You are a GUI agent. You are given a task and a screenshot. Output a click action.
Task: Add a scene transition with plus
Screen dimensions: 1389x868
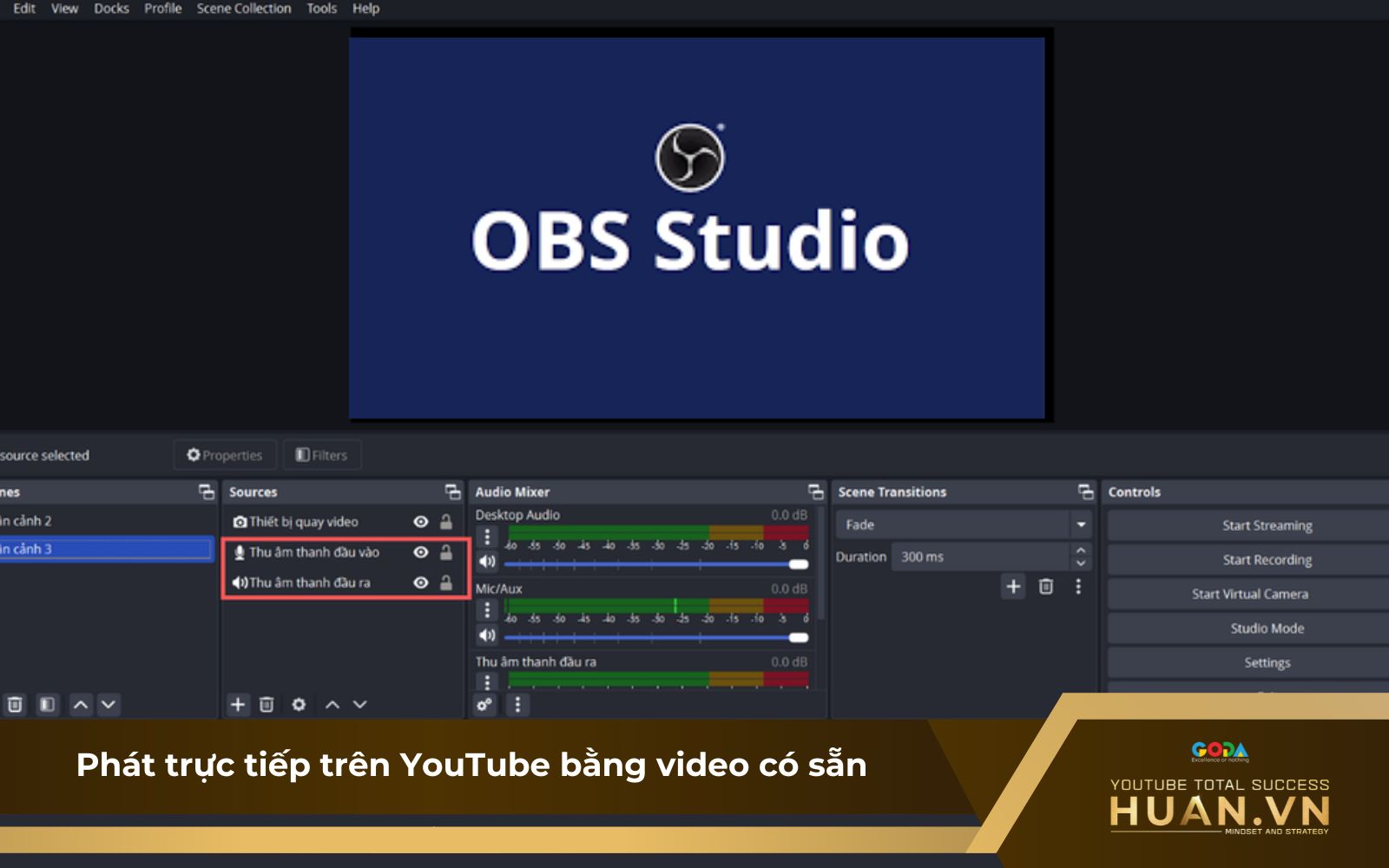point(1013,587)
